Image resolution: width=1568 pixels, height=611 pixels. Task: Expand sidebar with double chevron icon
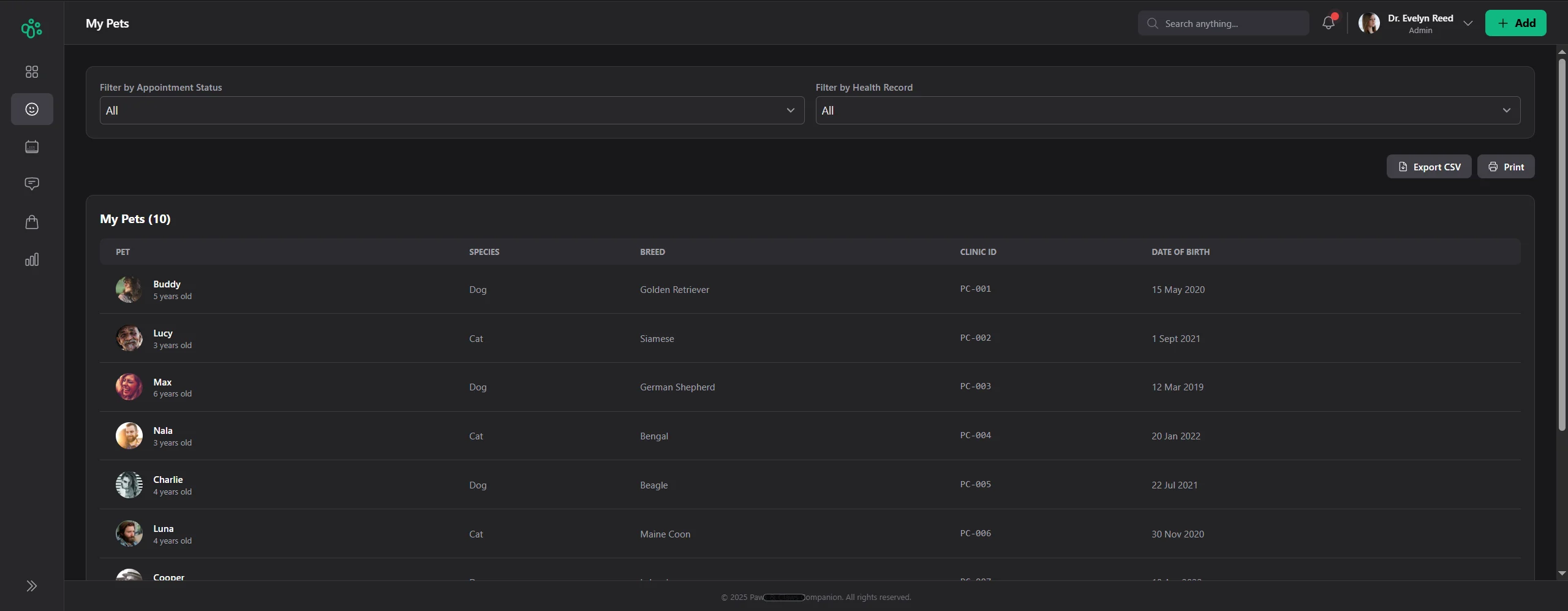pos(32,586)
